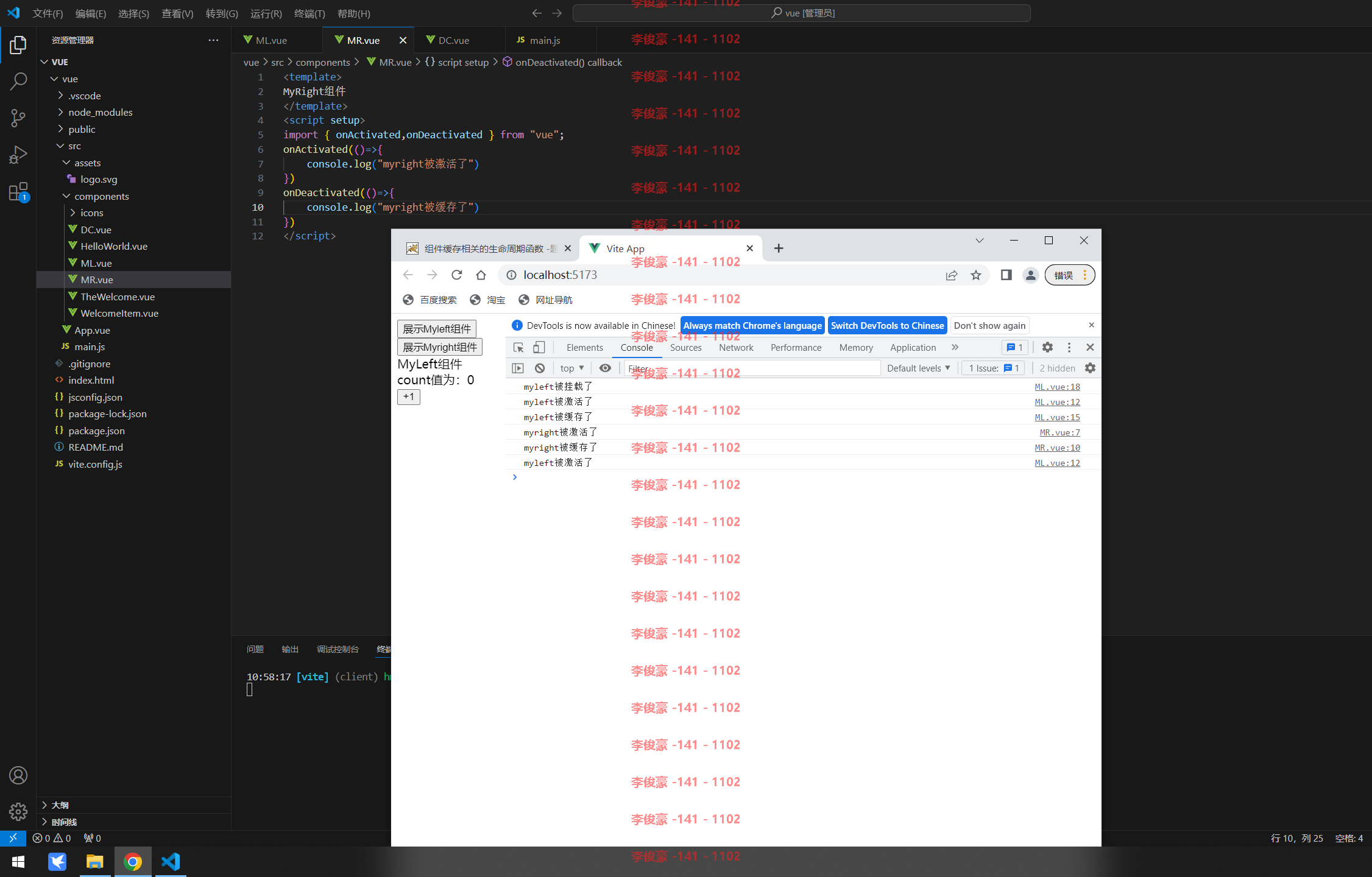Select the DevTools inspect element tool
This screenshot has width=1372, height=877.
click(x=518, y=347)
